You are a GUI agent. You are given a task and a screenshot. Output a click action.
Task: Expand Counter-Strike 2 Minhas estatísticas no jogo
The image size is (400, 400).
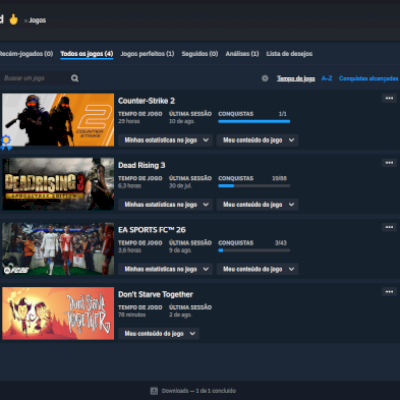pos(166,140)
